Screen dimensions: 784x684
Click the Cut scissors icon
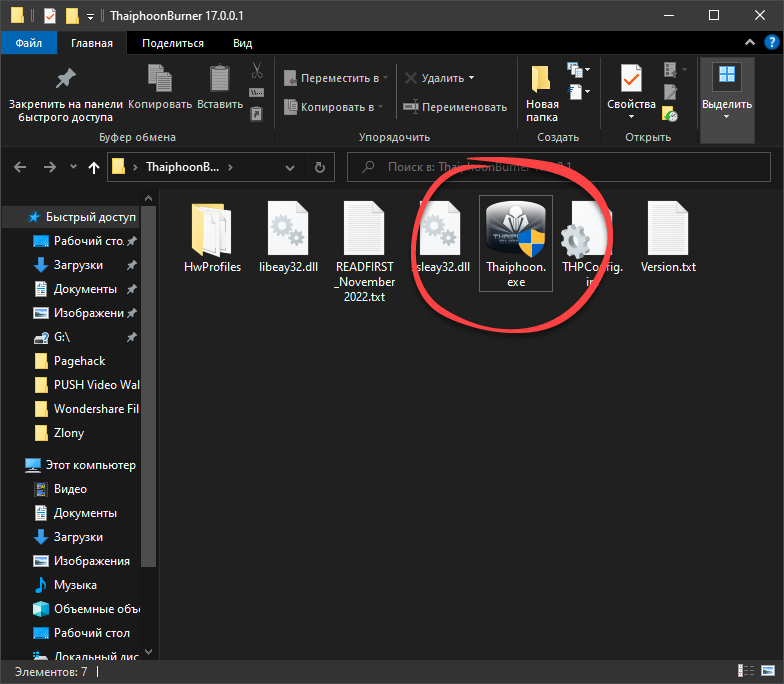coord(257,70)
